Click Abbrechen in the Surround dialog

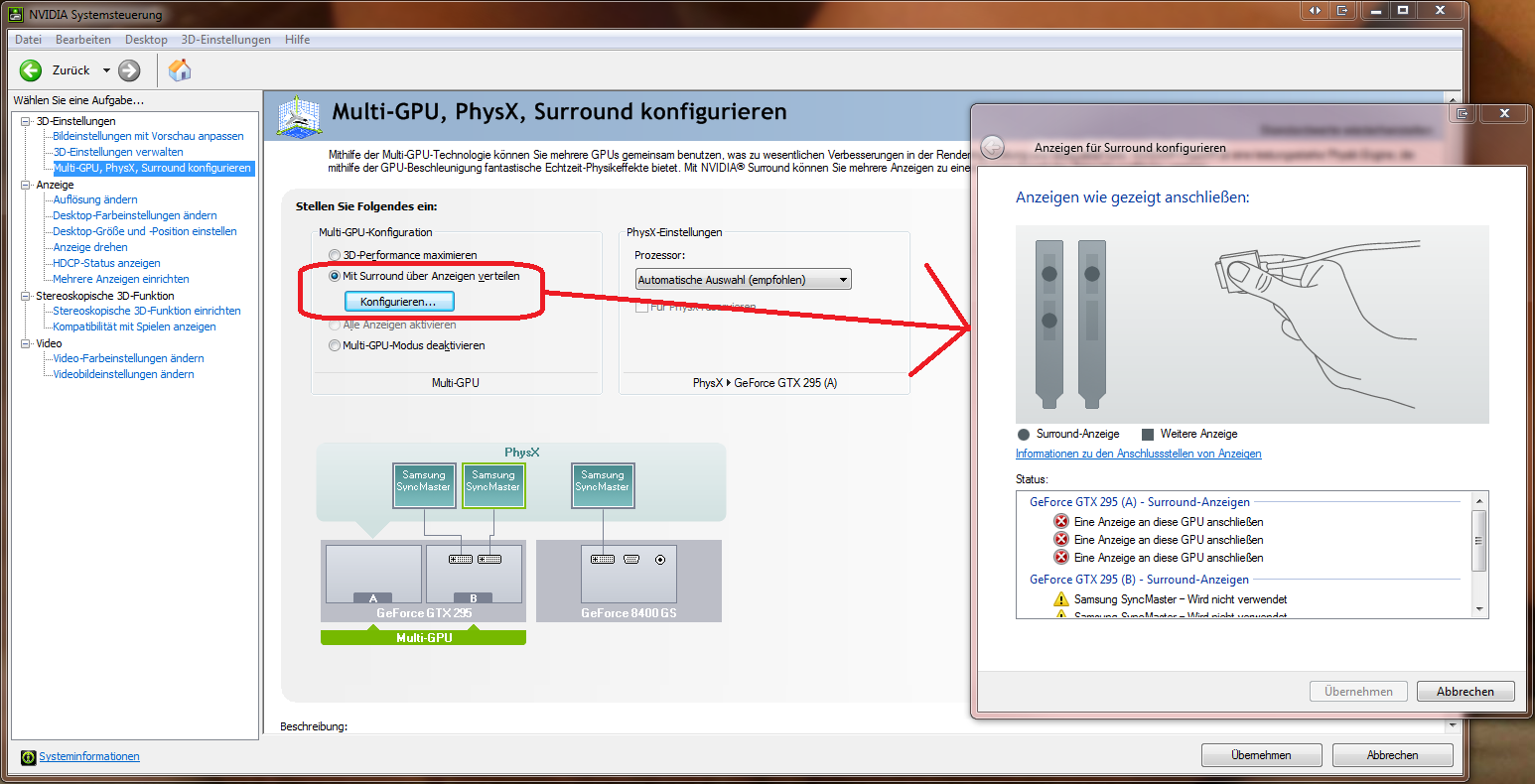[x=1465, y=692]
